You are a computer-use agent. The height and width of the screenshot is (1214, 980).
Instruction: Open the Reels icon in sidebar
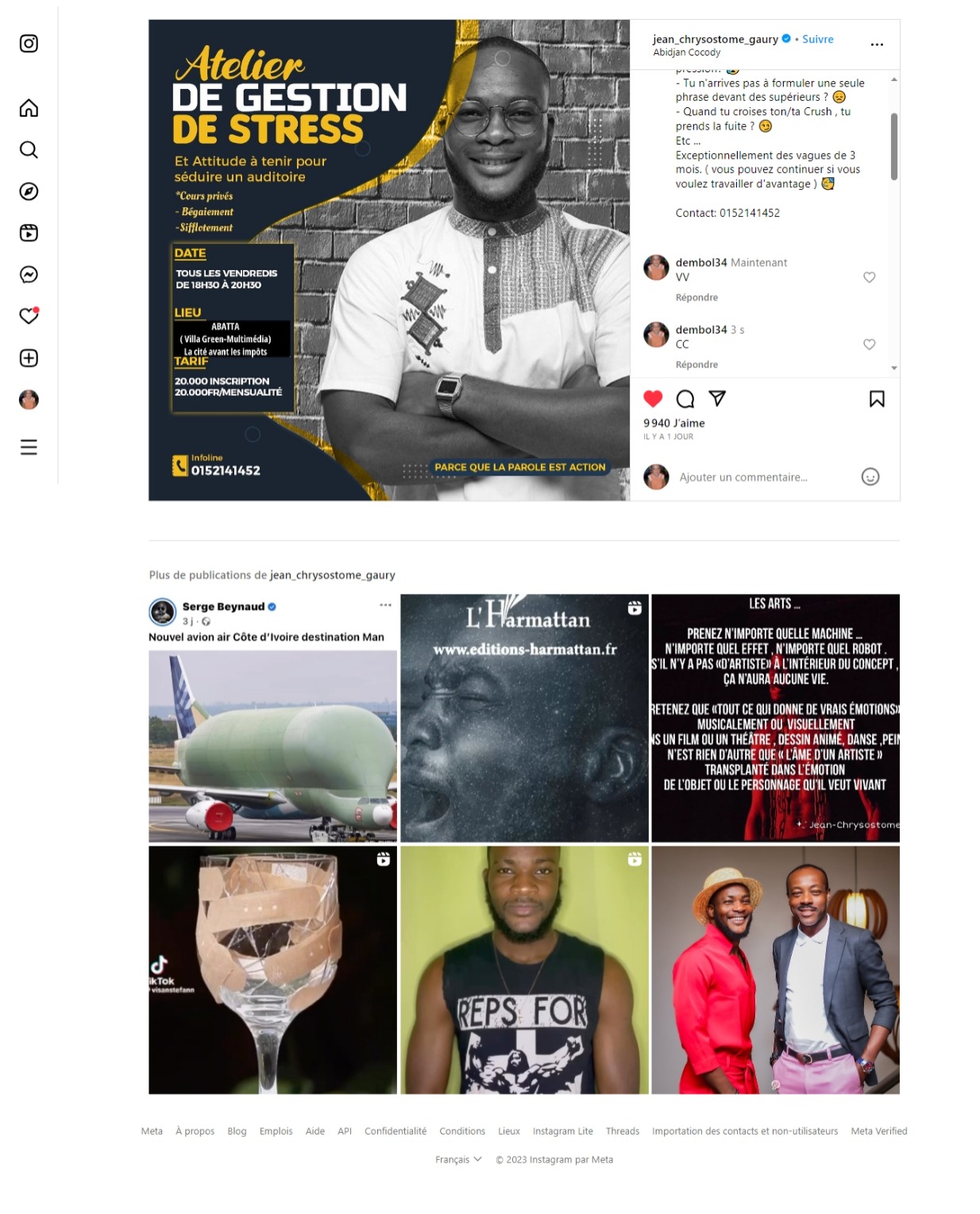29,233
